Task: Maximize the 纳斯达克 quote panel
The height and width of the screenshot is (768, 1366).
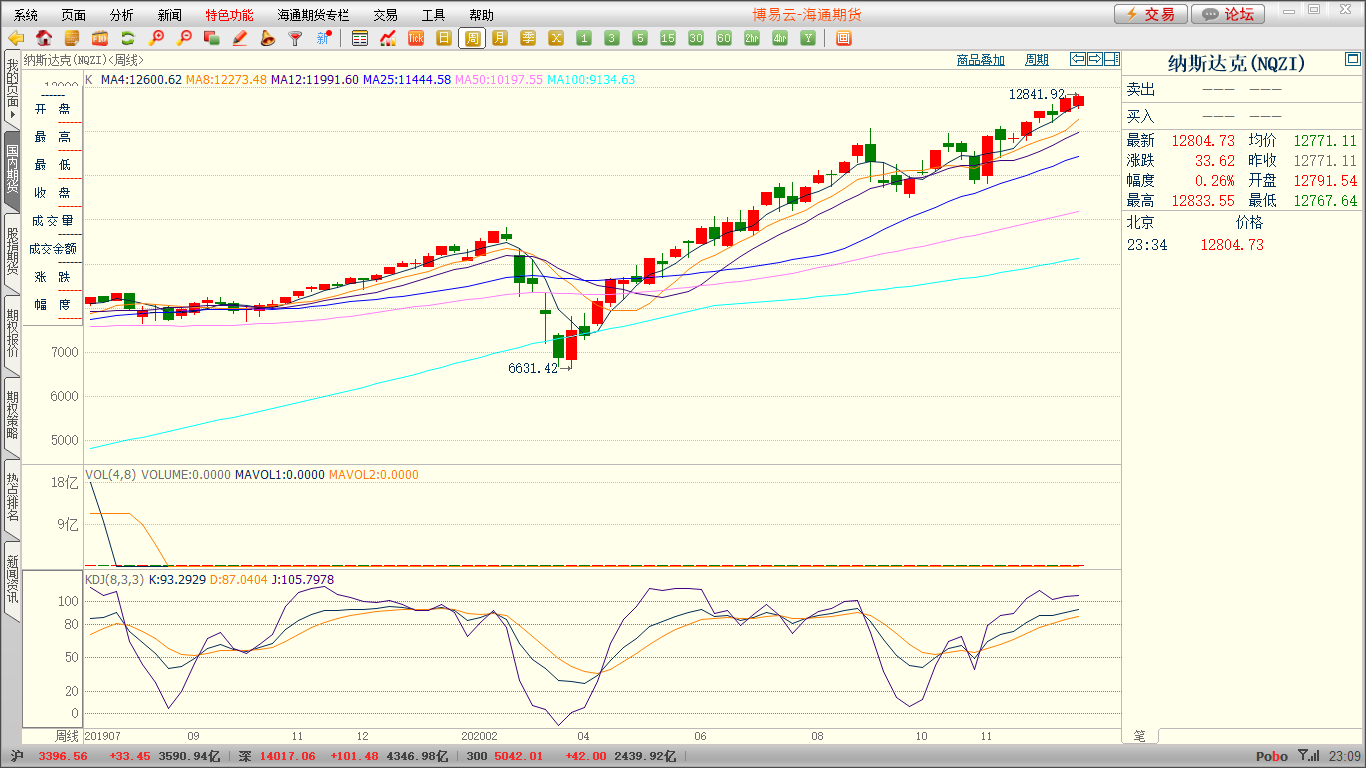Action: (x=1353, y=60)
